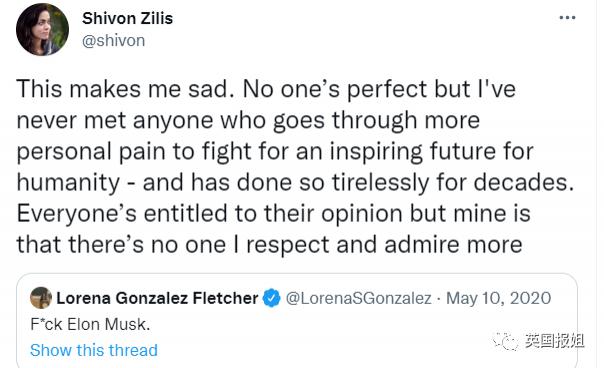Click the May 10, 2020 timestamp
Image resolution: width=604 pixels, height=368 pixels.
[498, 298]
